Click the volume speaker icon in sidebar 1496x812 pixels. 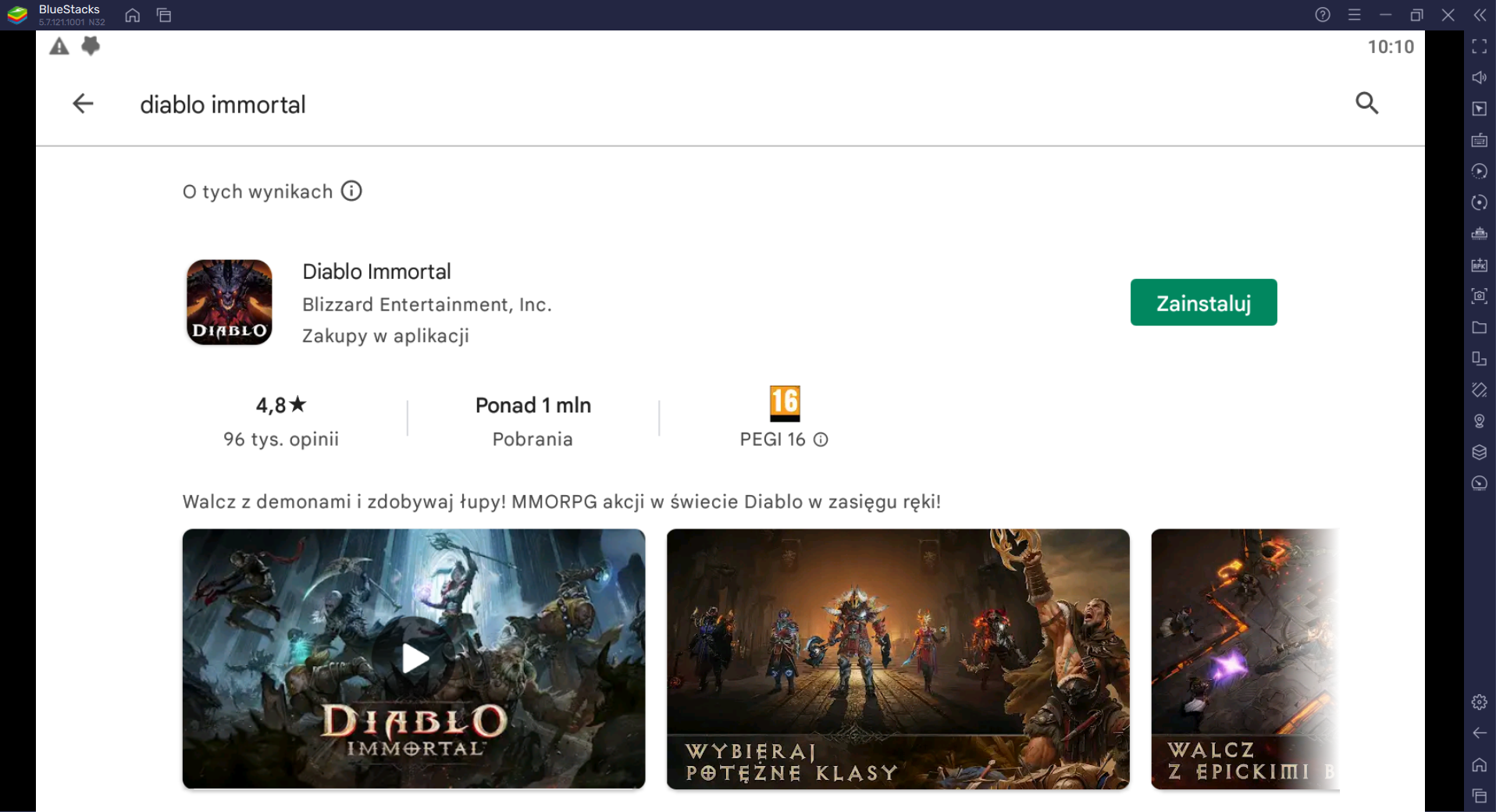(1479, 78)
